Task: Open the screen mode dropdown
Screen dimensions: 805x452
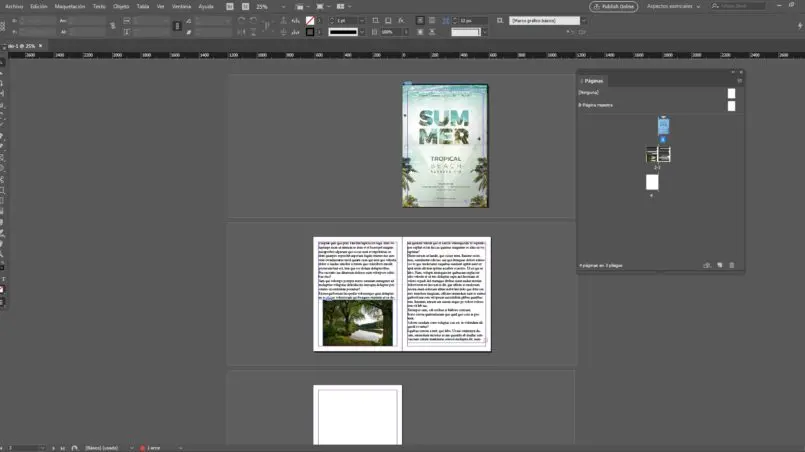Action: tap(322, 7)
